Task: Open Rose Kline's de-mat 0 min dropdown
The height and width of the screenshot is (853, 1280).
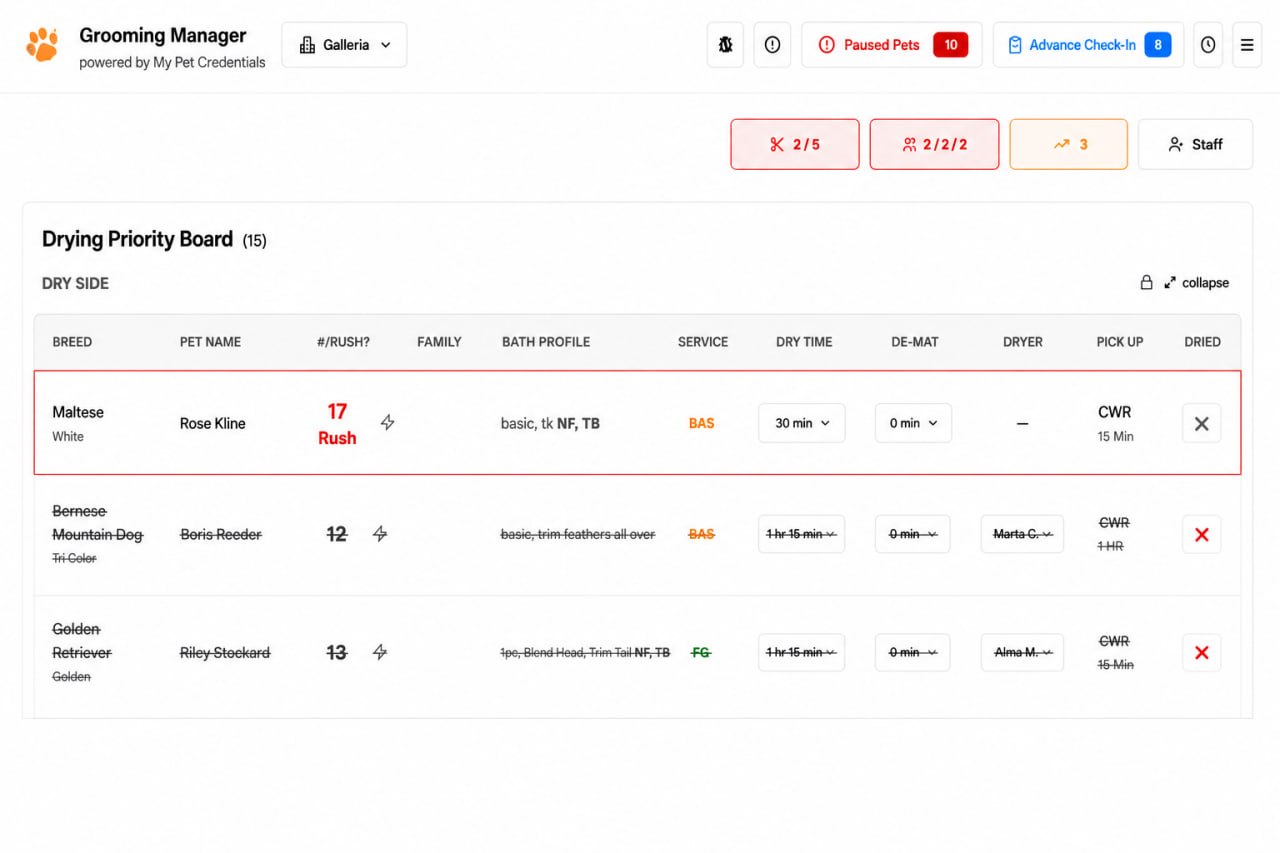Action: click(x=913, y=423)
